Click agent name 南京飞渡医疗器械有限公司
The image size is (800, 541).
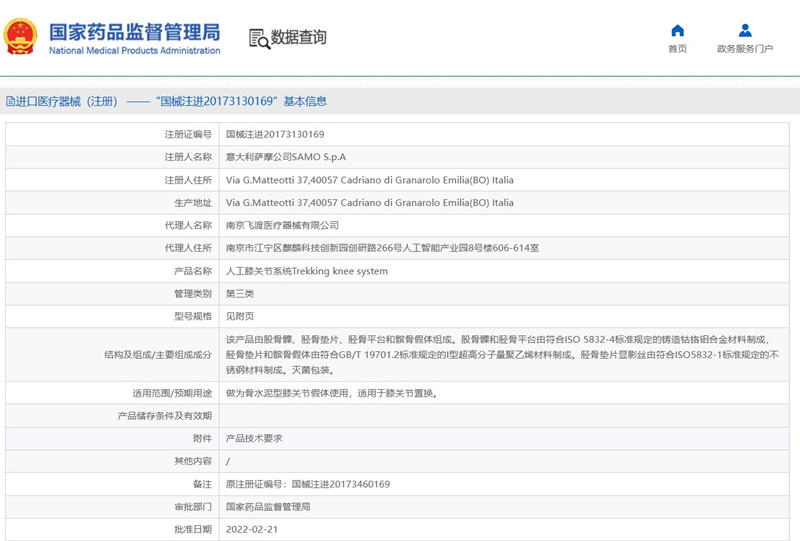282,225
